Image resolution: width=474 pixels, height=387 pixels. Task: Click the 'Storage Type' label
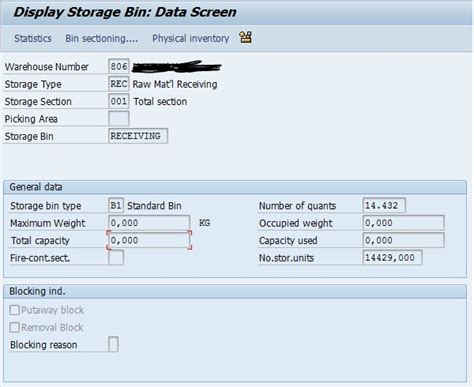pos(33,84)
